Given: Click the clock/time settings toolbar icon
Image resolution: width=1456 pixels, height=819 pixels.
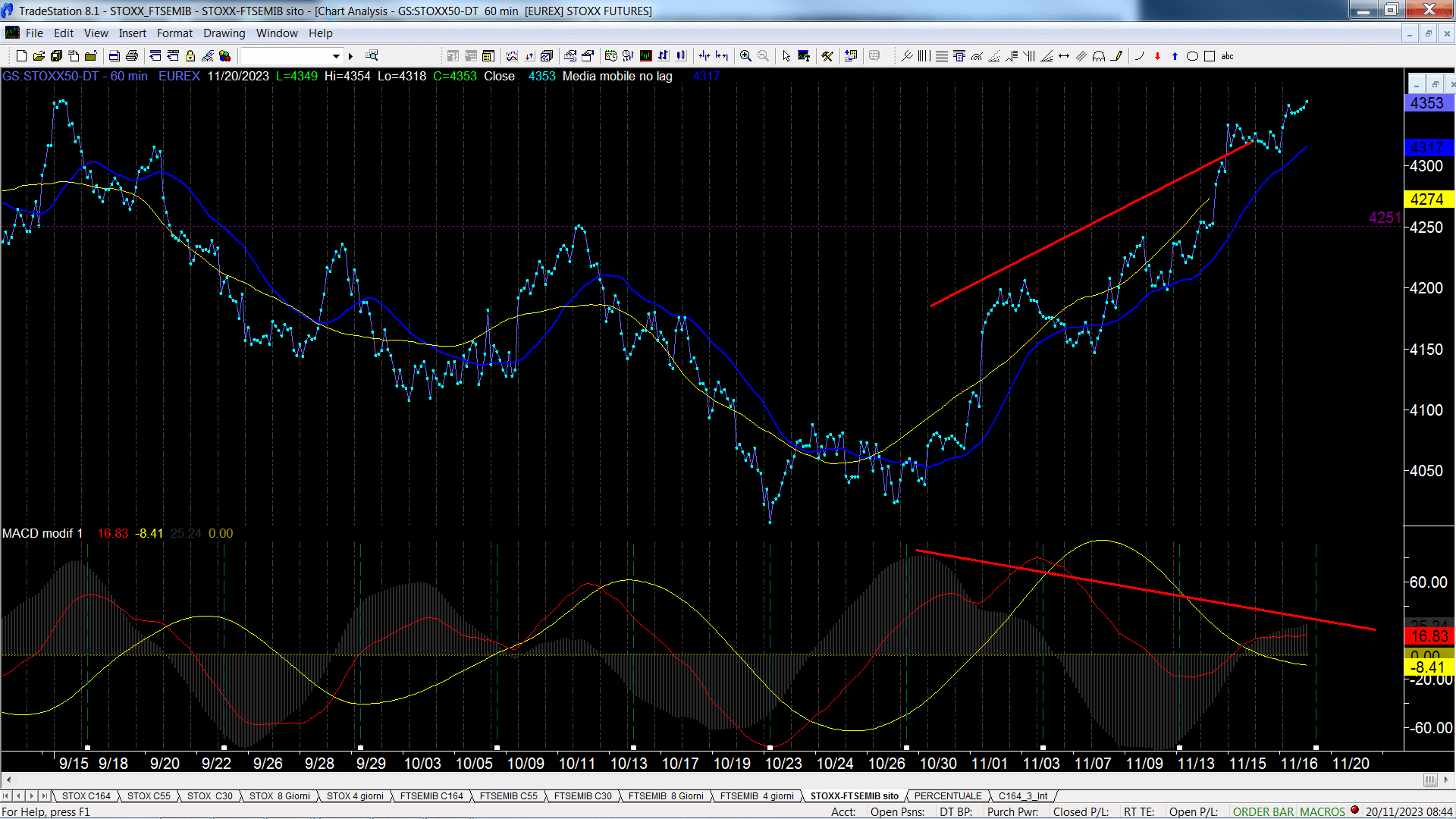Looking at the screenshot, I should click(611, 56).
